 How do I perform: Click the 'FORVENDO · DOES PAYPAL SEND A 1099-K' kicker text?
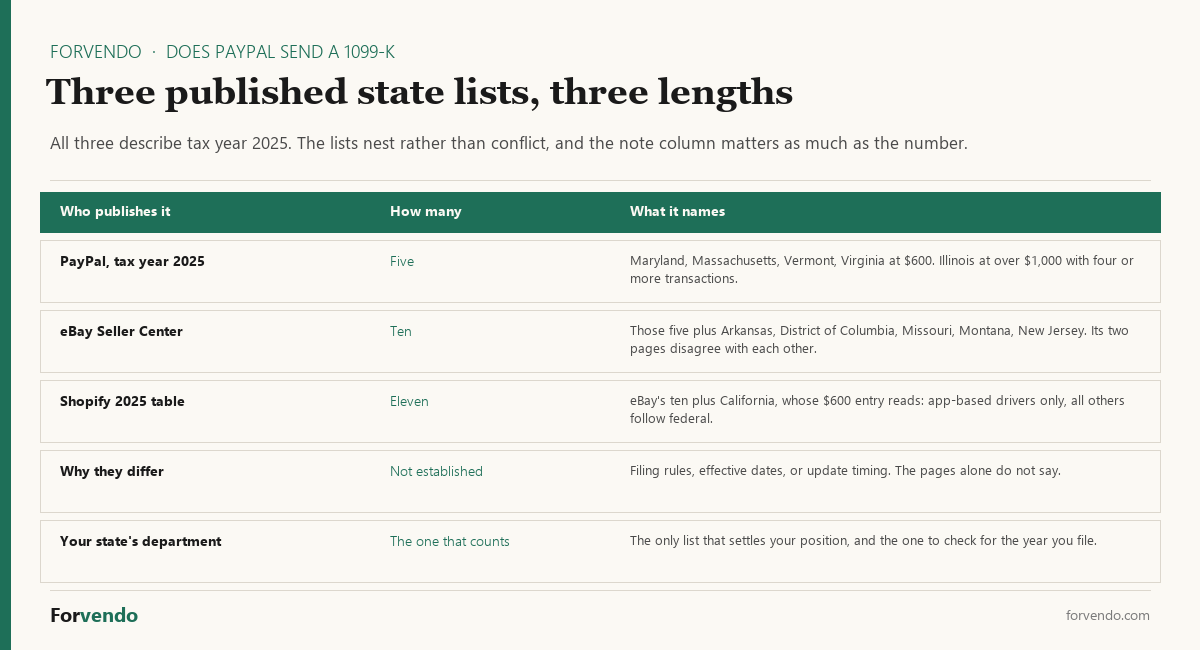(x=222, y=52)
